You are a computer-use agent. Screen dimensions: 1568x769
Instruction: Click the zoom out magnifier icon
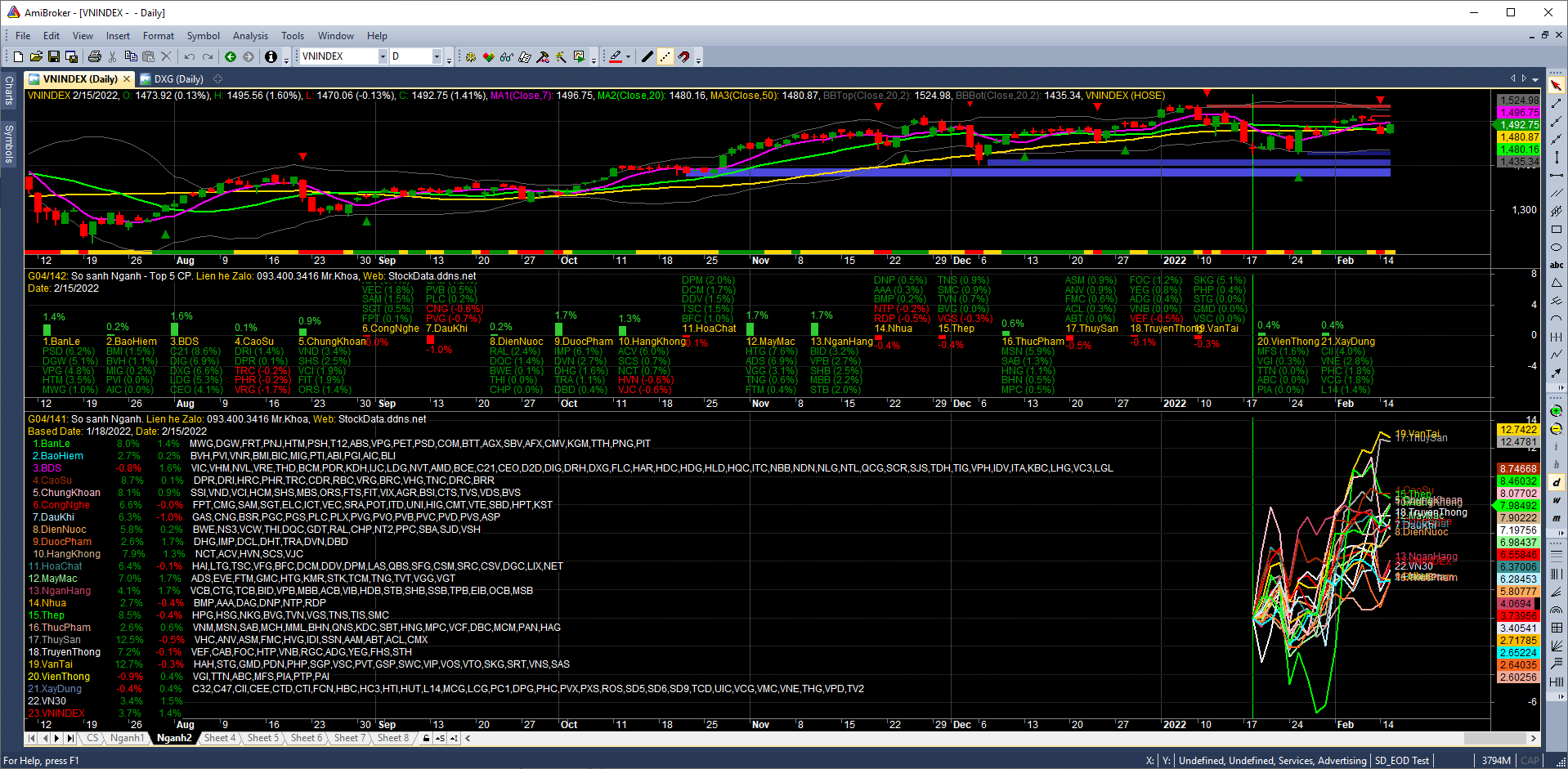[x=1556, y=428]
